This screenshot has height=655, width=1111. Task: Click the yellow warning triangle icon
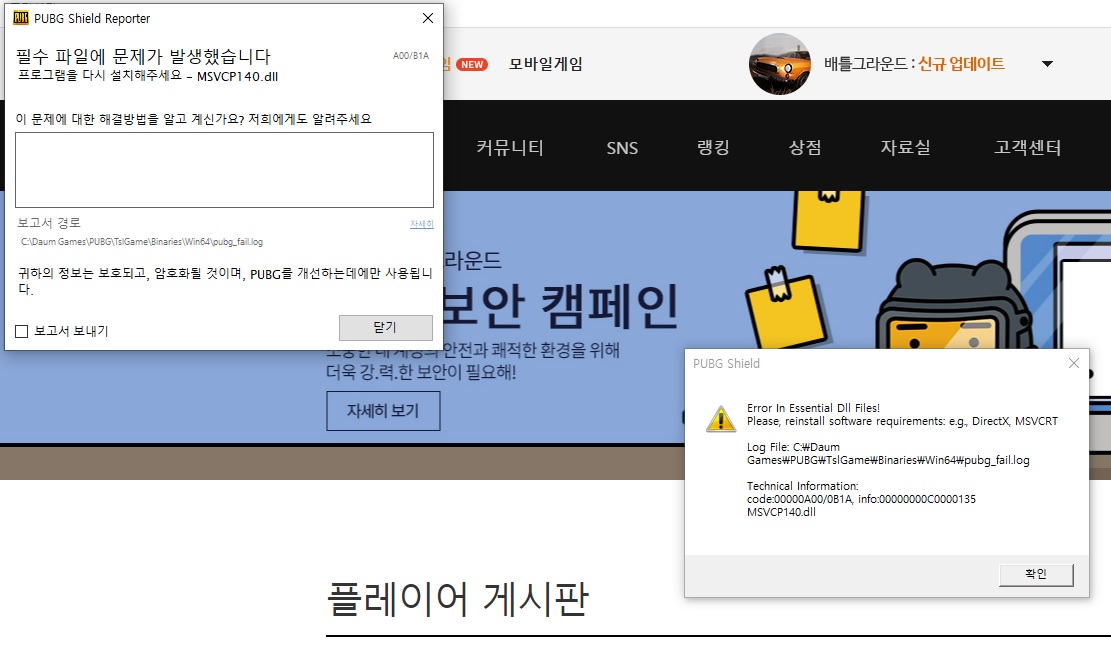(x=721, y=419)
